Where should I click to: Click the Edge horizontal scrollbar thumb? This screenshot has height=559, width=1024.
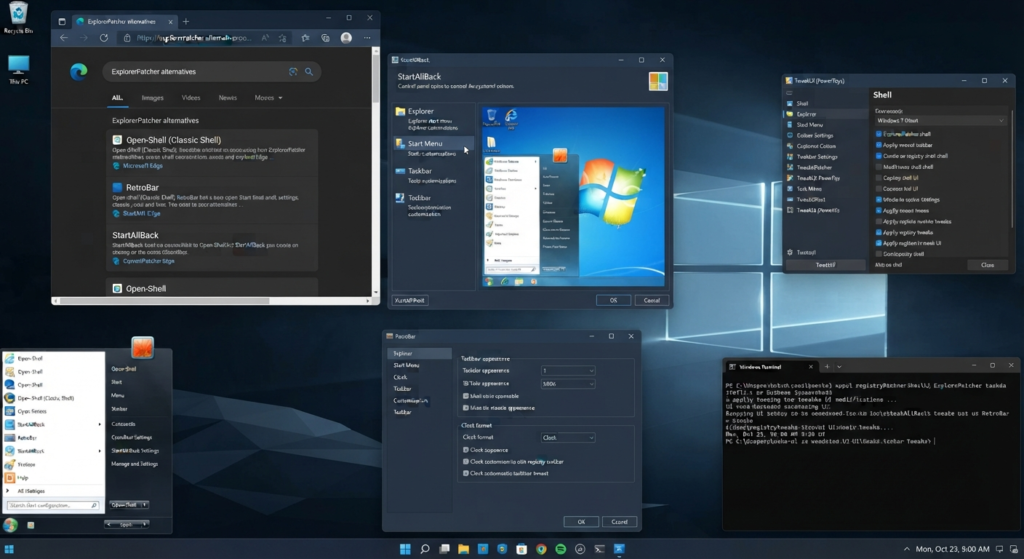[x=164, y=301]
